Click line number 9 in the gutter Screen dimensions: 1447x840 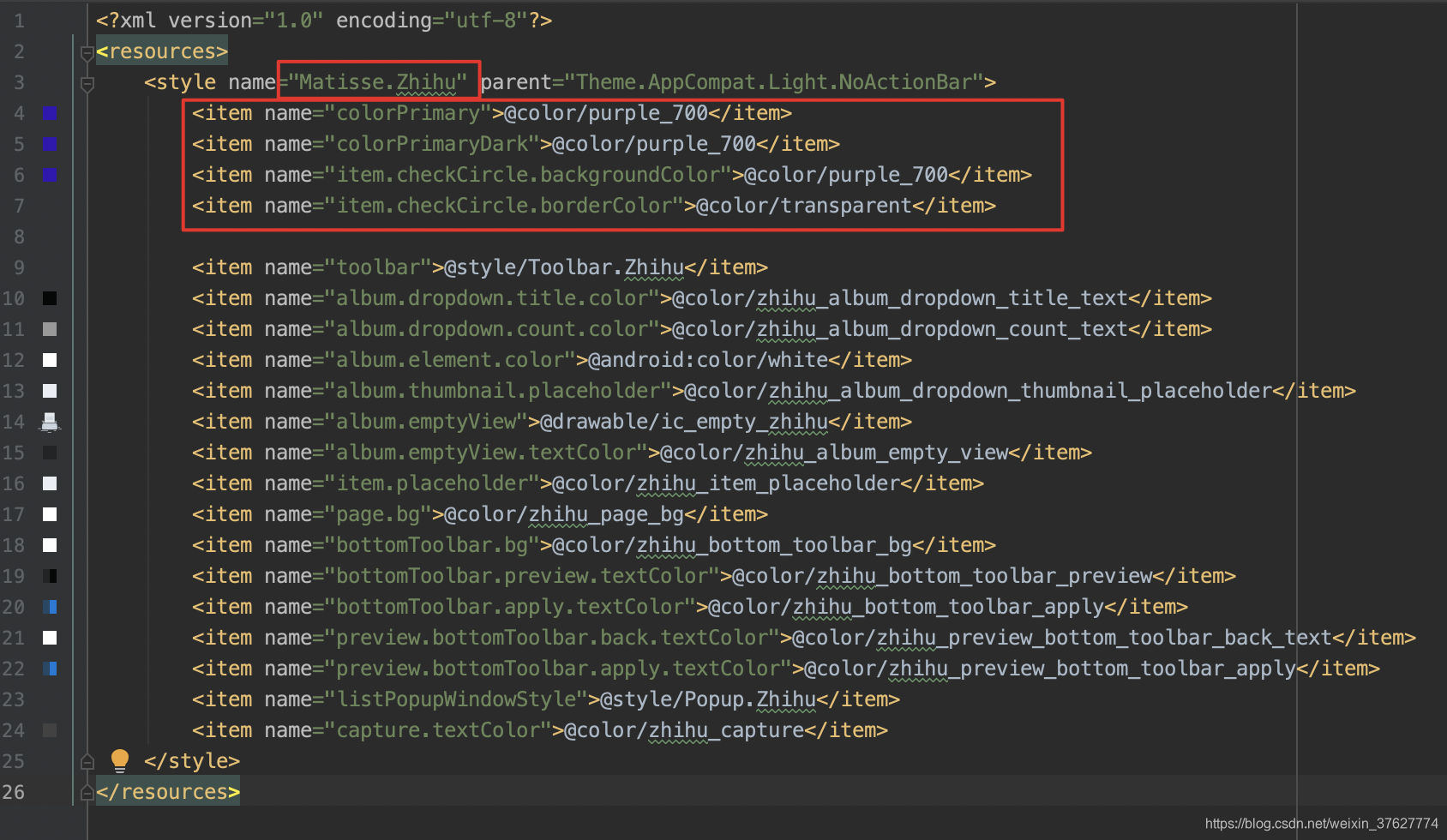pyautogui.click(x=19, y=267)
